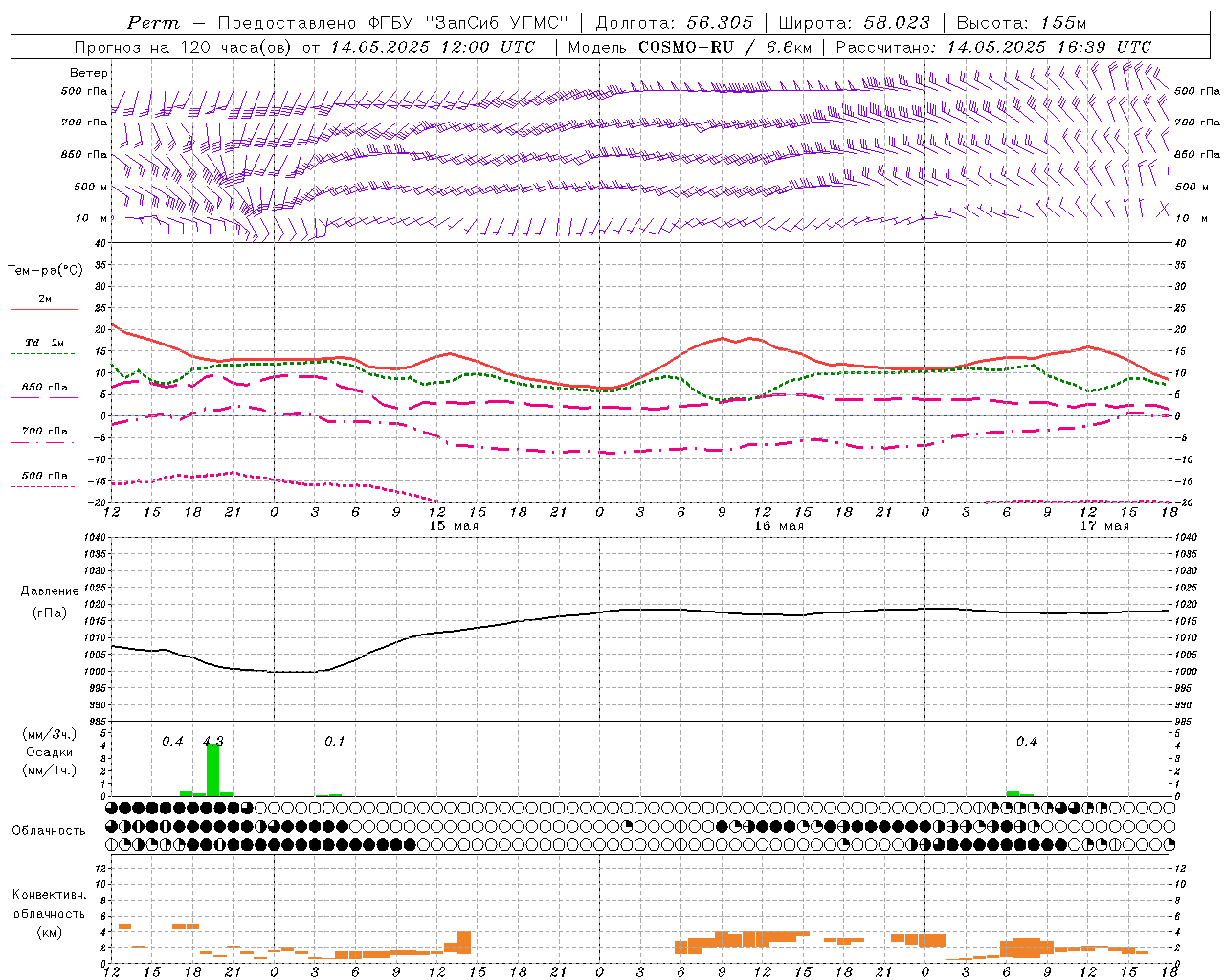Click the "Долгота: 56.305" header value
The height and width of the screenshot is (980, 1225).
[674, 23]
